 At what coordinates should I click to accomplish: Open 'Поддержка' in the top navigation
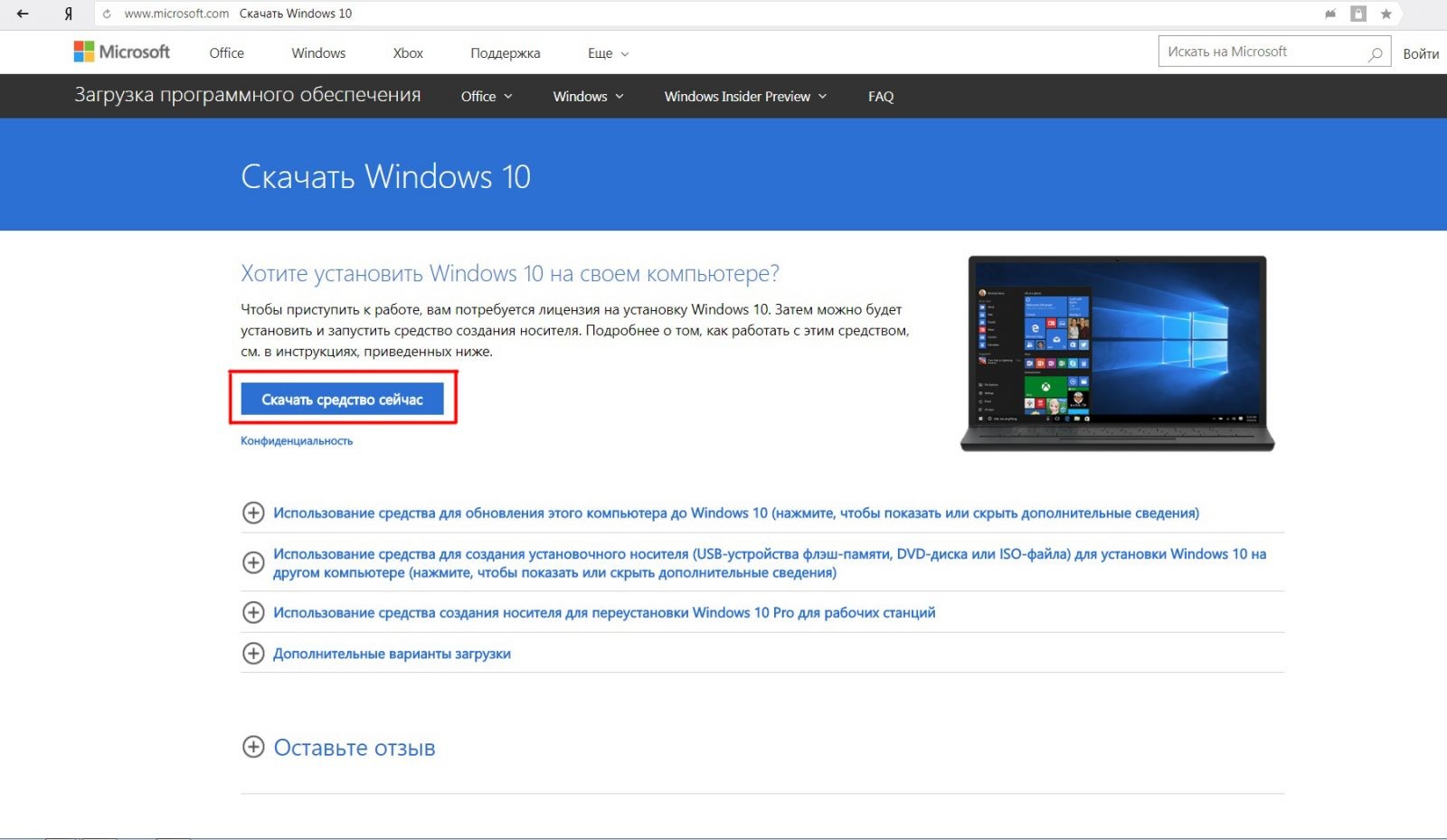pyautogui.click(x=505, y=53)
